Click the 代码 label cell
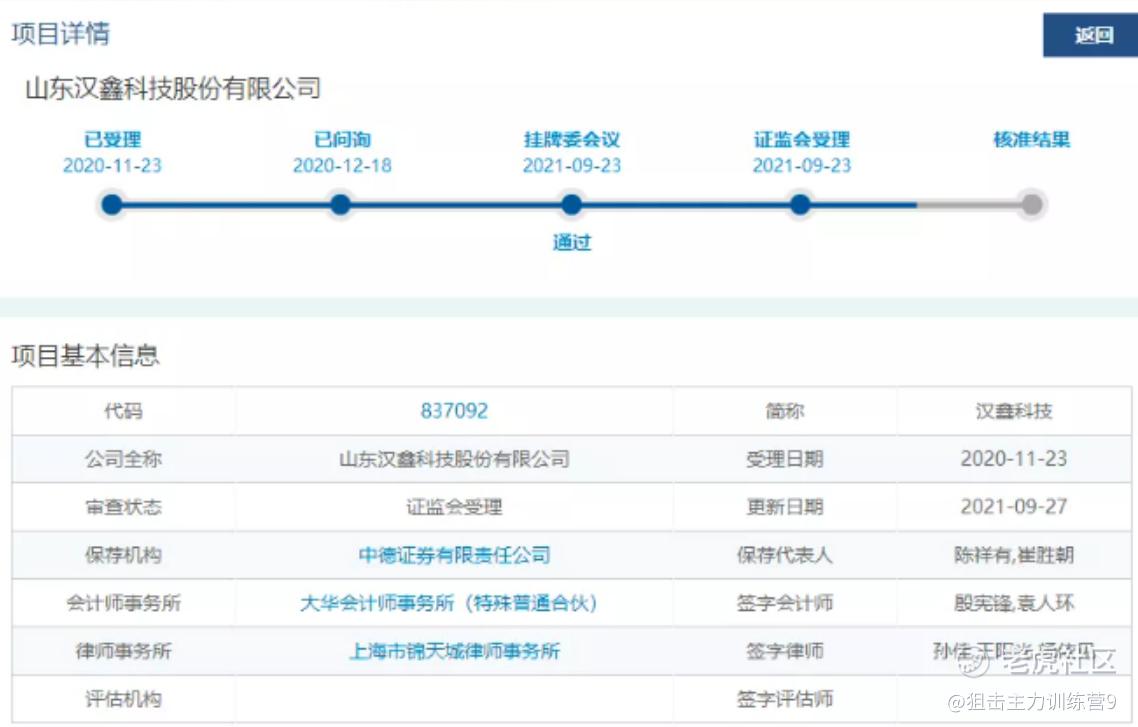 pos(123,411)
